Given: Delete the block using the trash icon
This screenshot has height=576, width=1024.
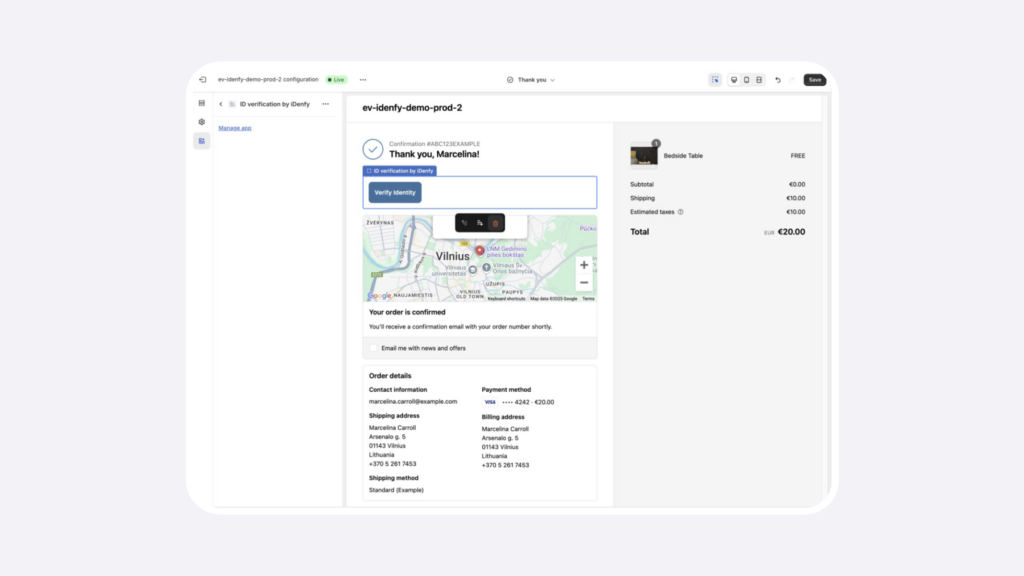Looking at the screenshot, I should (496, 222).
